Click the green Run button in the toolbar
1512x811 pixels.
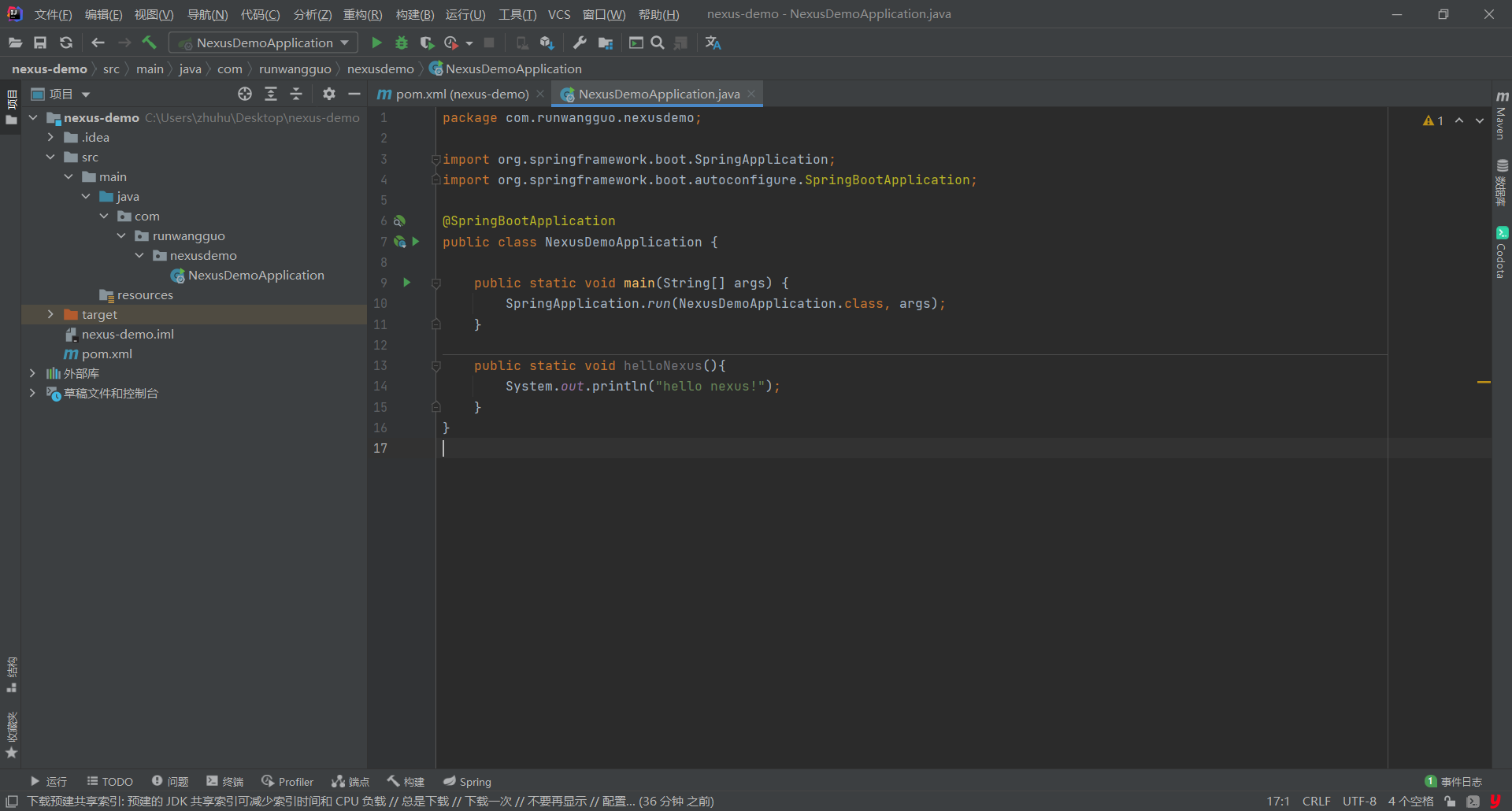pyautogui.click(x=376, y=43)
